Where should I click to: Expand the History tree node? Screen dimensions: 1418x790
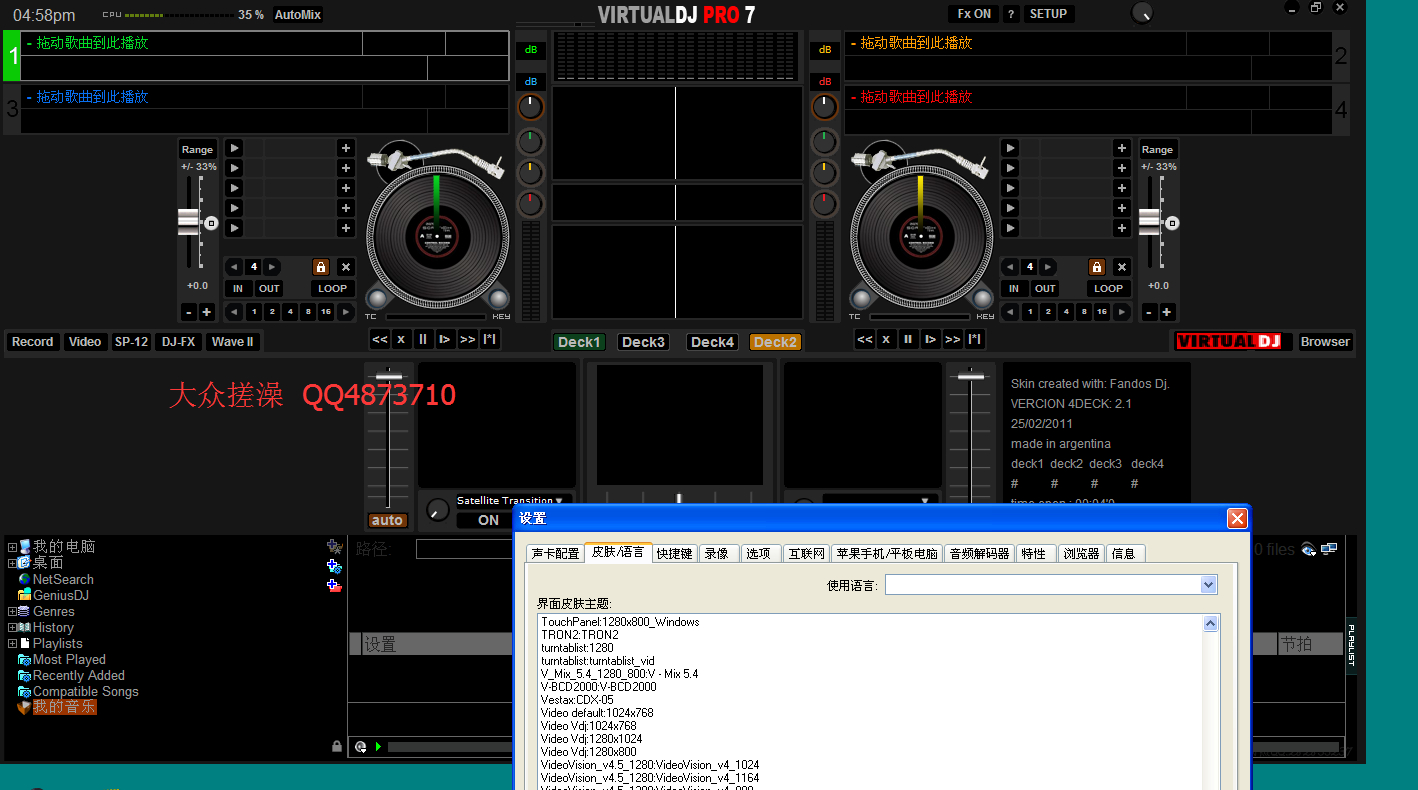(12, 627)
